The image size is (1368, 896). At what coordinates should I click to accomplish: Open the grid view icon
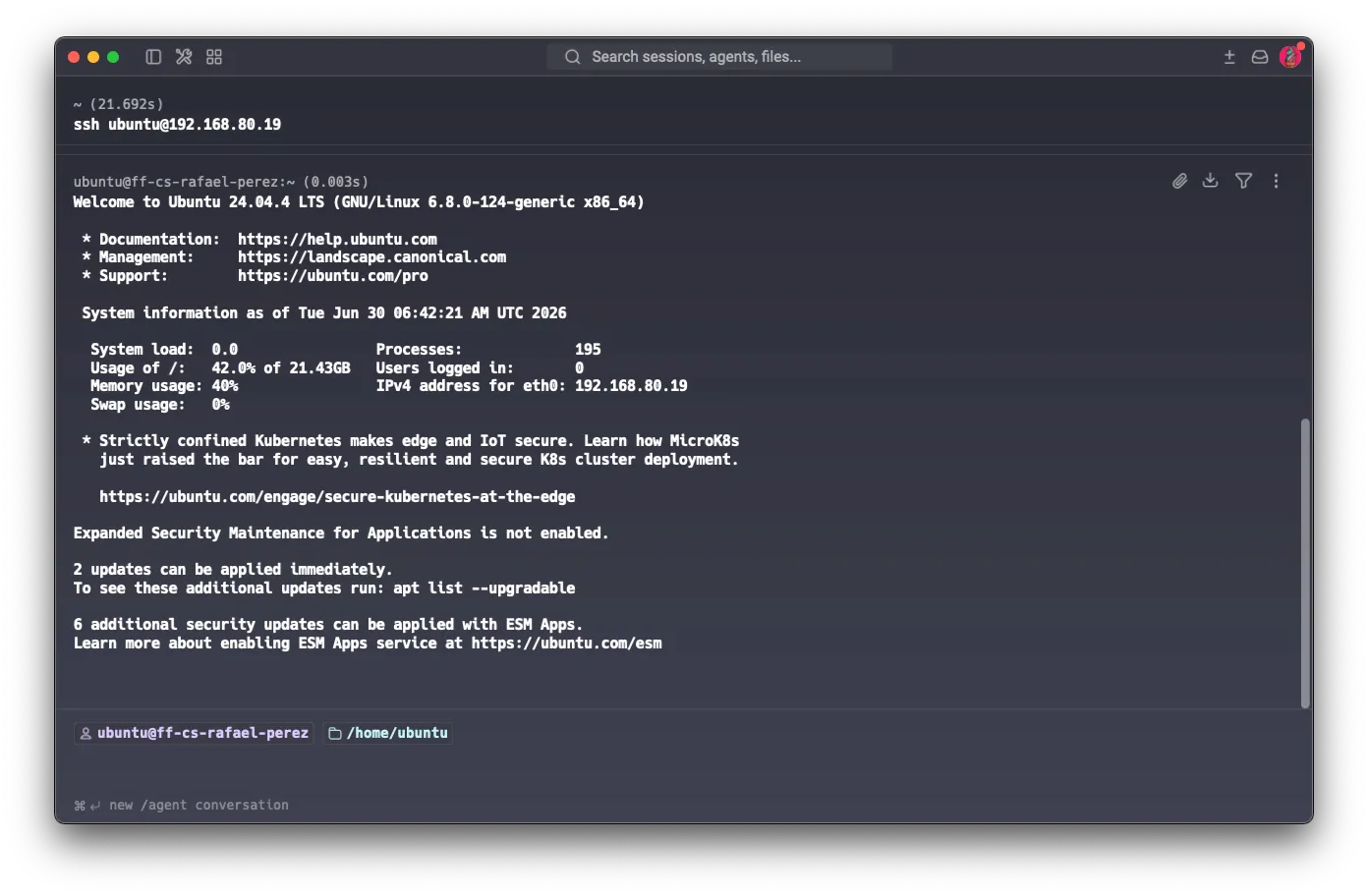point(214,57)
